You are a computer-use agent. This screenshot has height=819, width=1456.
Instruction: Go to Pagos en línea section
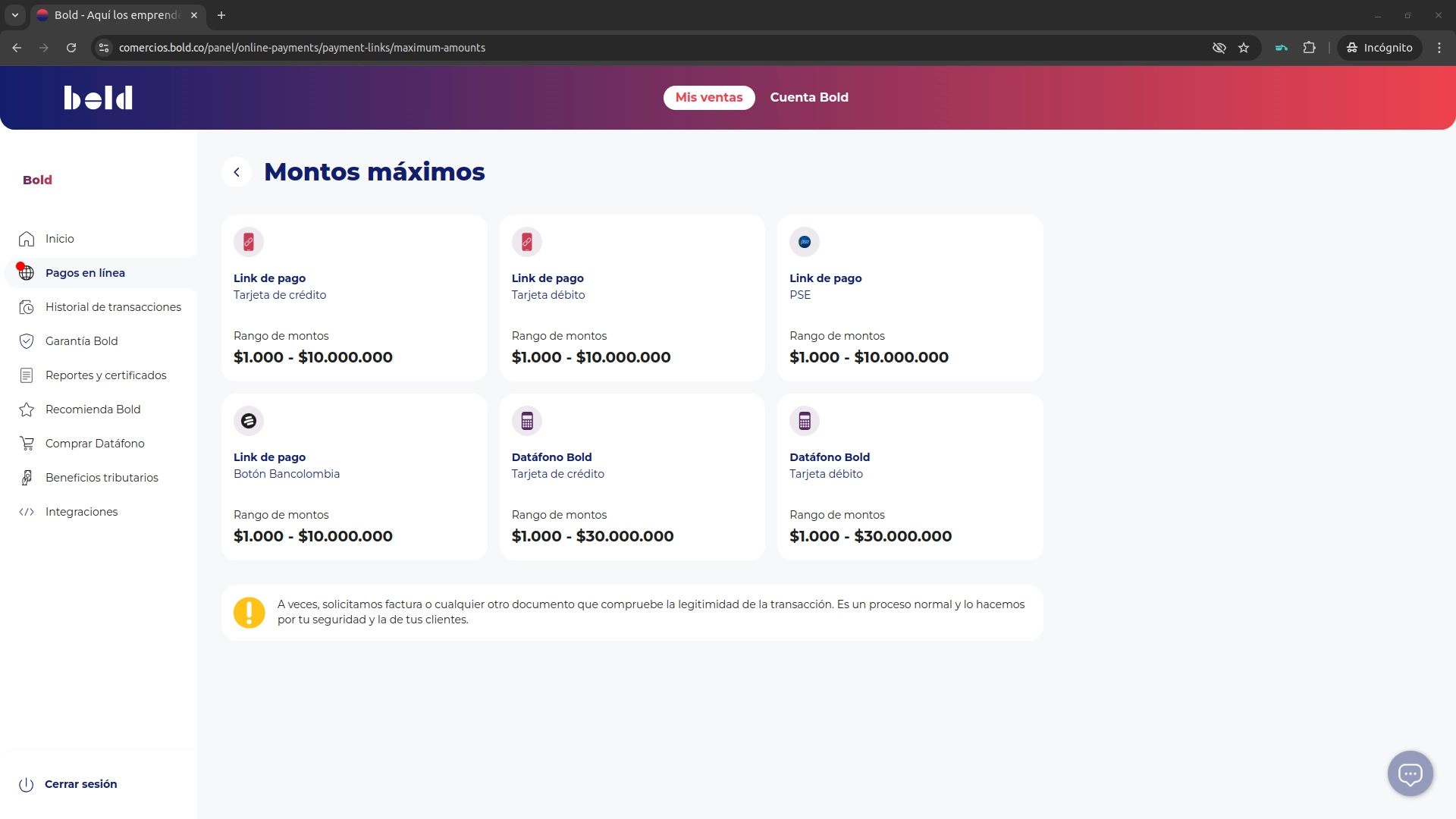[x=85, y=273]
